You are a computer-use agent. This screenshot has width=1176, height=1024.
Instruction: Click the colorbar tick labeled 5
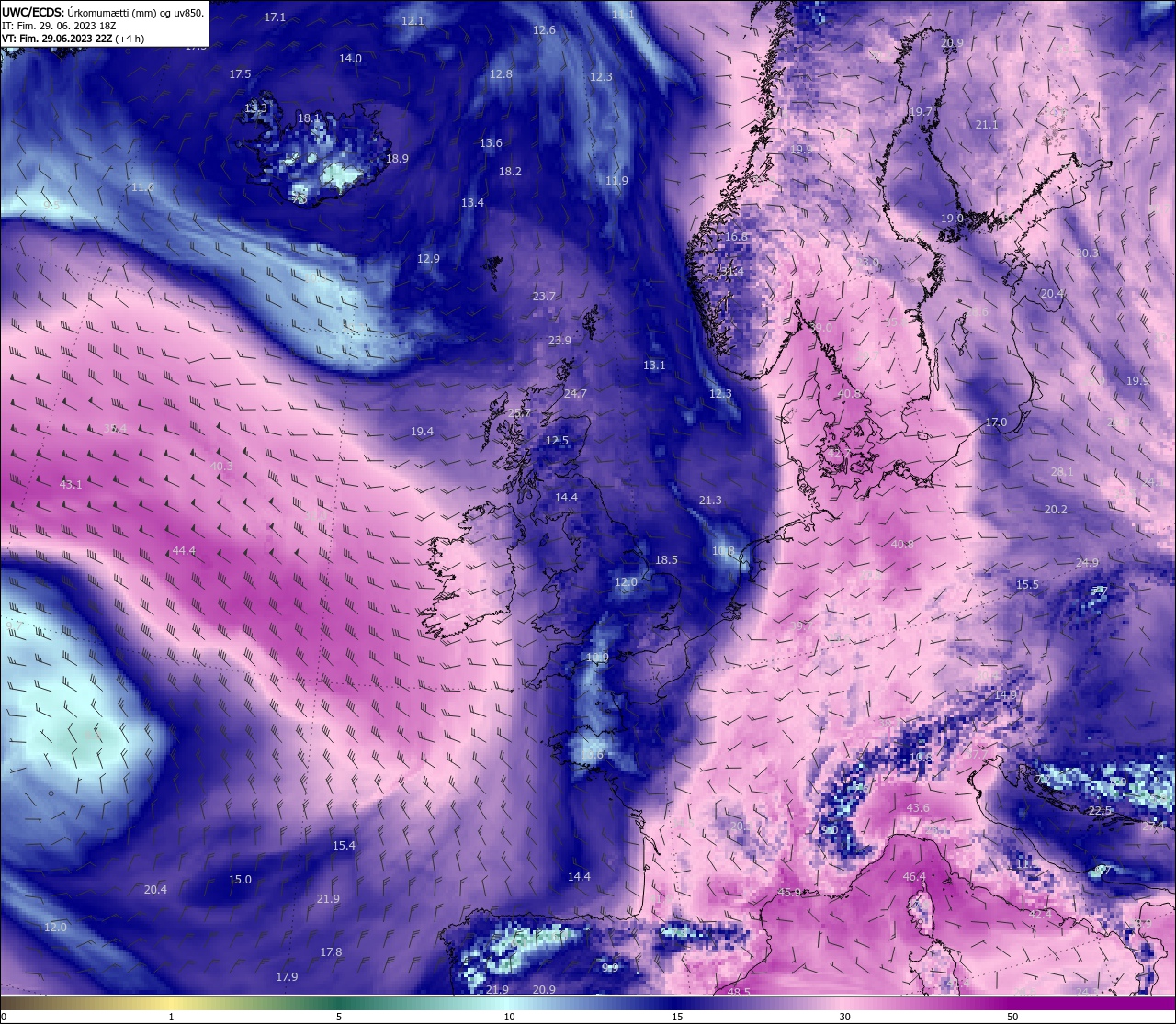point(339,1017)
